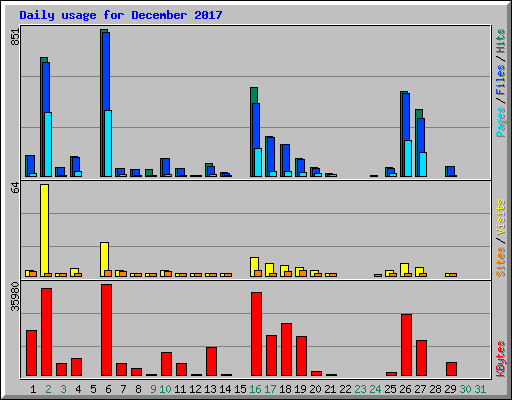Click day label 4 on x-axis
Viewport: 512px width, 400px height.
coord(78,389)
